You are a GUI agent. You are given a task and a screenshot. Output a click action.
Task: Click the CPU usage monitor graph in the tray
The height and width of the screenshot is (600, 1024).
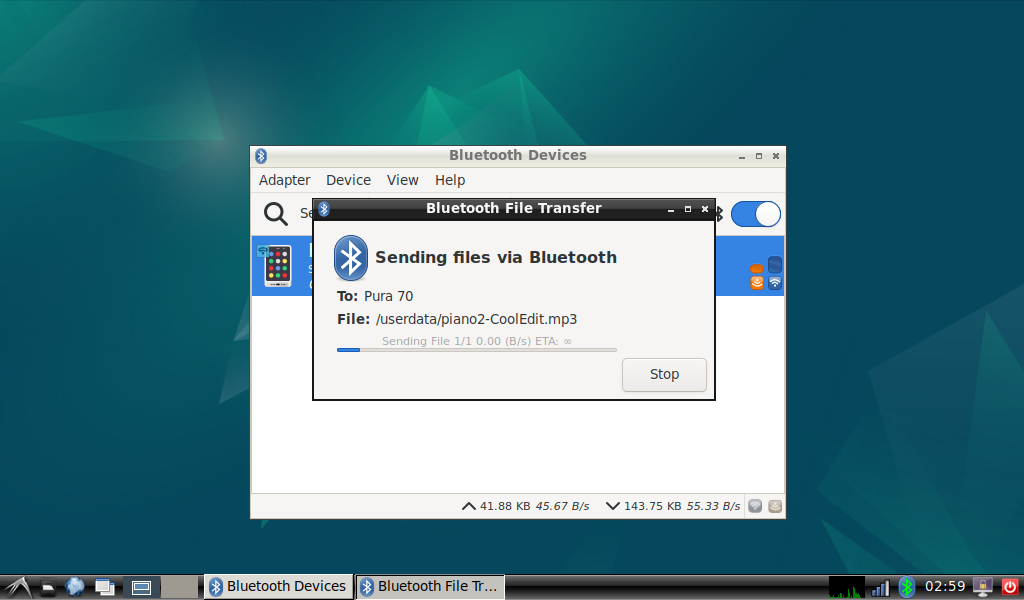[846, 587]
